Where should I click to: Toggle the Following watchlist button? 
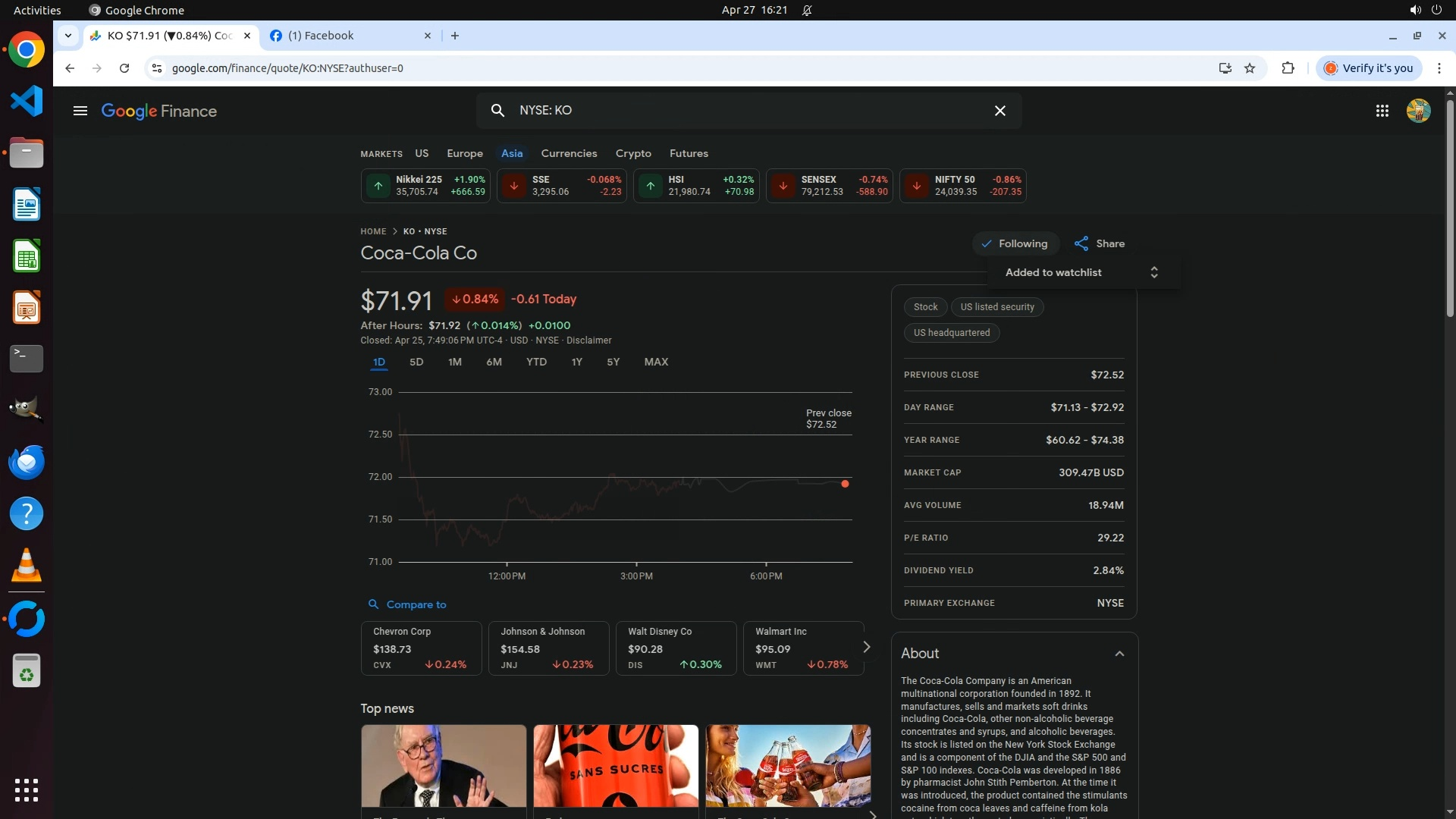click(1015, 243)
